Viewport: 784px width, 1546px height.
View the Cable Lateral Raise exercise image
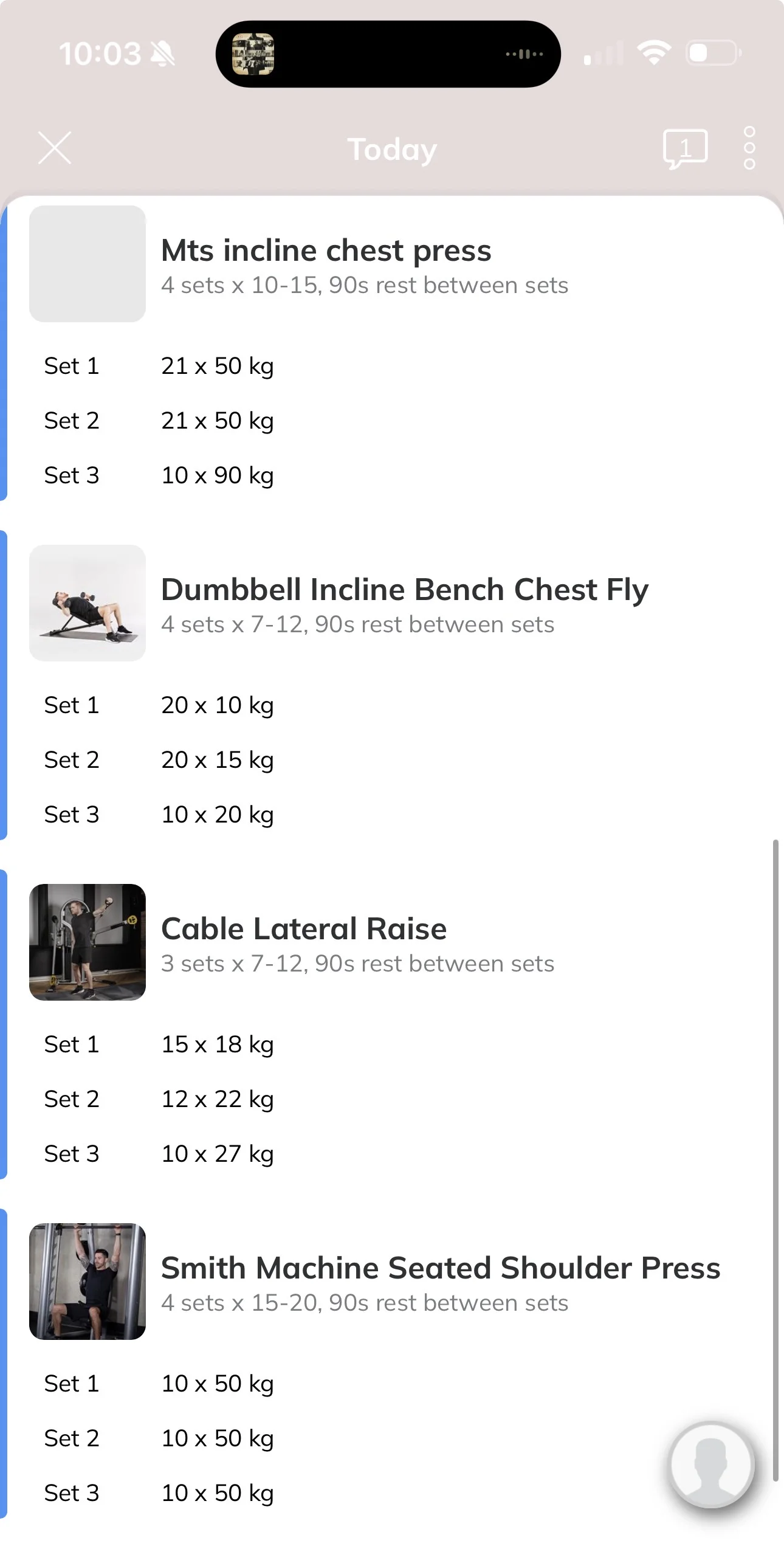coord(88,942)
